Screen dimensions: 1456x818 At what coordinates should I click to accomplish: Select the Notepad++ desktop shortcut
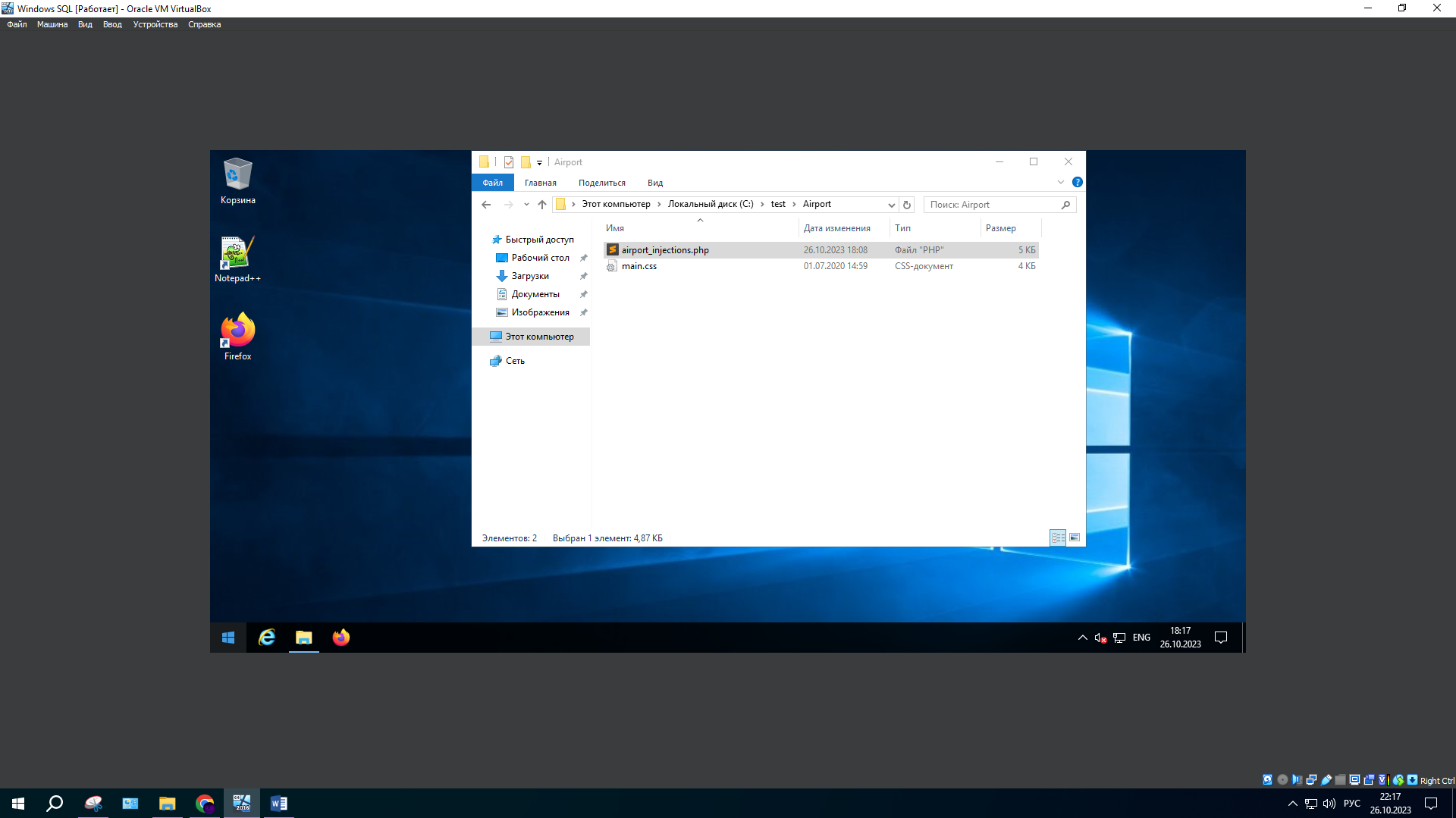237,259
